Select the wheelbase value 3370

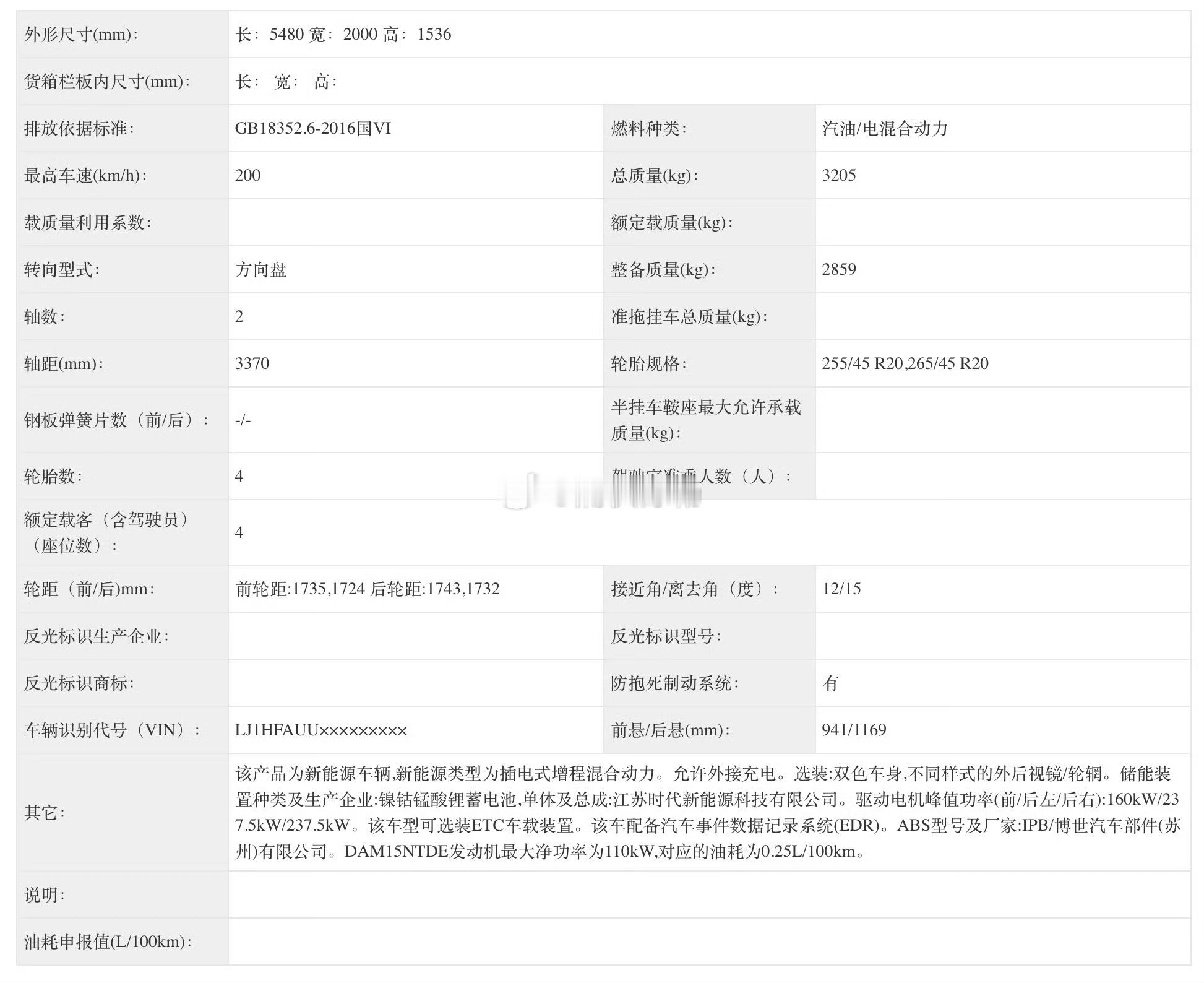(252, 363)
